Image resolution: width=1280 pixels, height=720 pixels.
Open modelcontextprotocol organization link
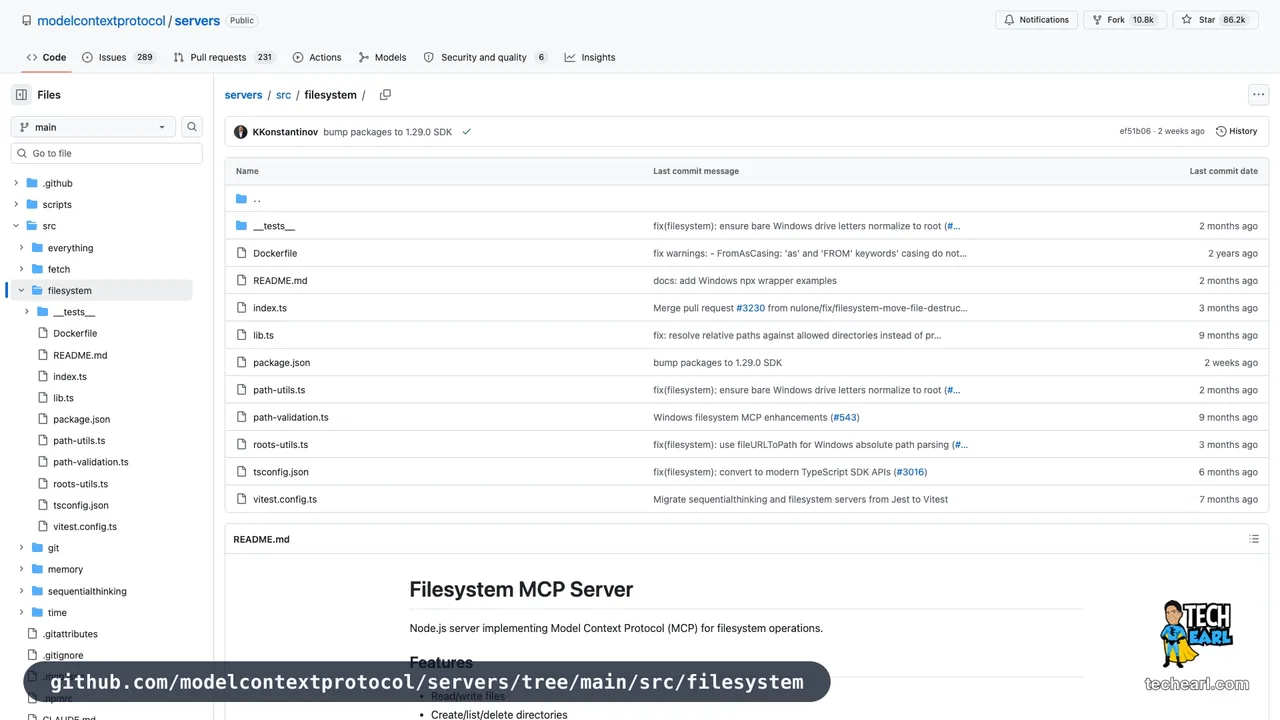coord(101,20)
